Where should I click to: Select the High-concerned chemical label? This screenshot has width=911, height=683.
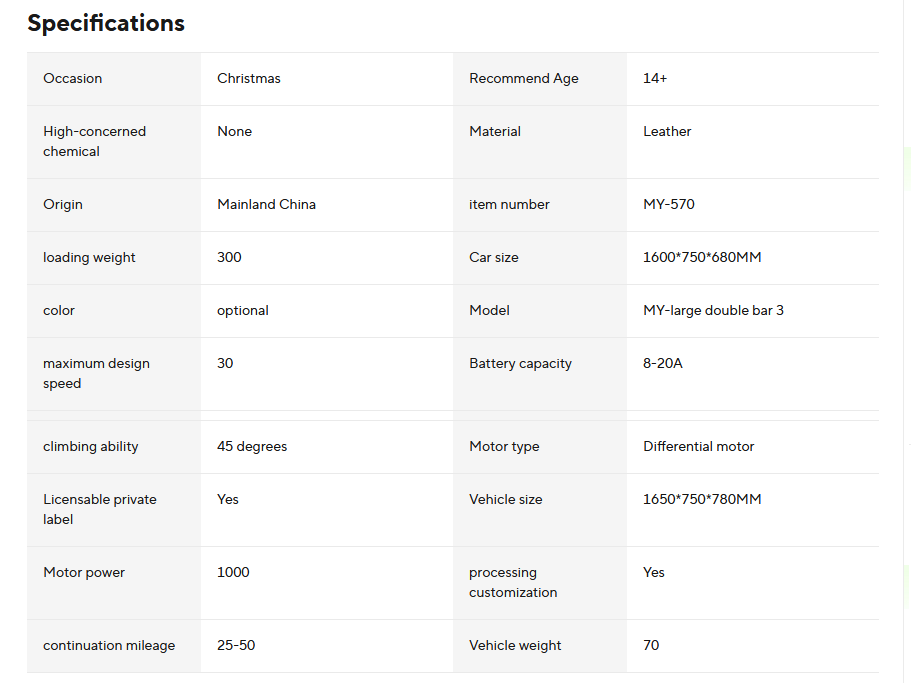(94, 141)
